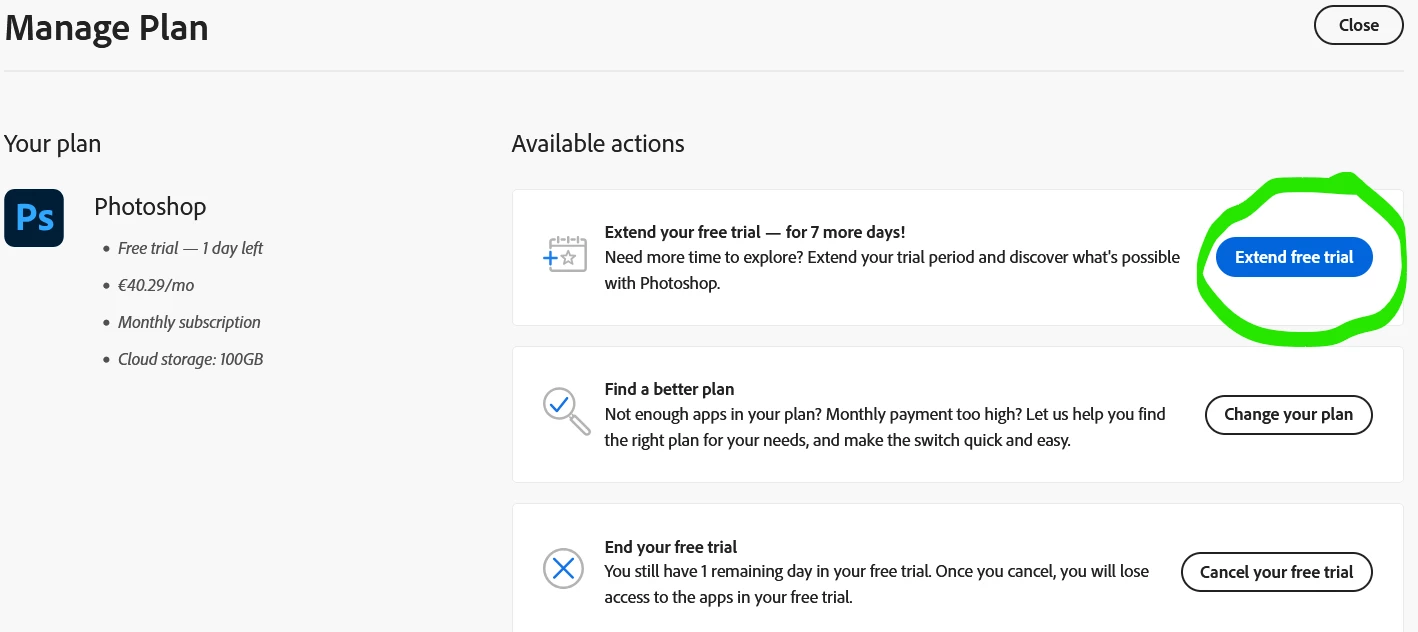Viewport: 1418px width, 632px height.
Task: Open Change your plan
Action: pyautogui.click(x=1288, y=415)
